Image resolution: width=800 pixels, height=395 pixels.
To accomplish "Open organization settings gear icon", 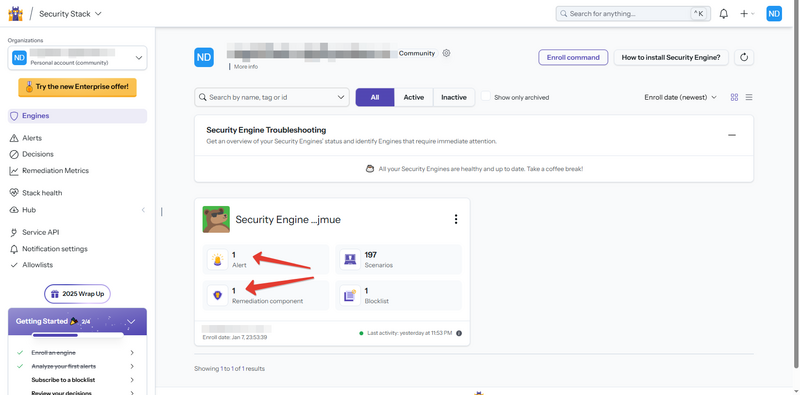I will pos(446,53).
